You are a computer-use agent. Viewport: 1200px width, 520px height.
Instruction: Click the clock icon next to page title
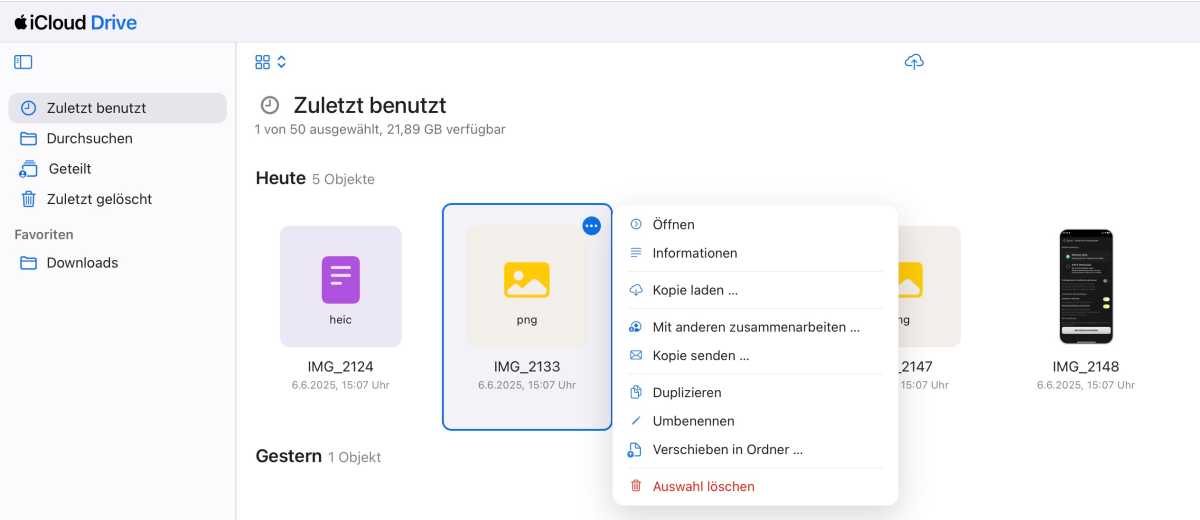[270, 105]
